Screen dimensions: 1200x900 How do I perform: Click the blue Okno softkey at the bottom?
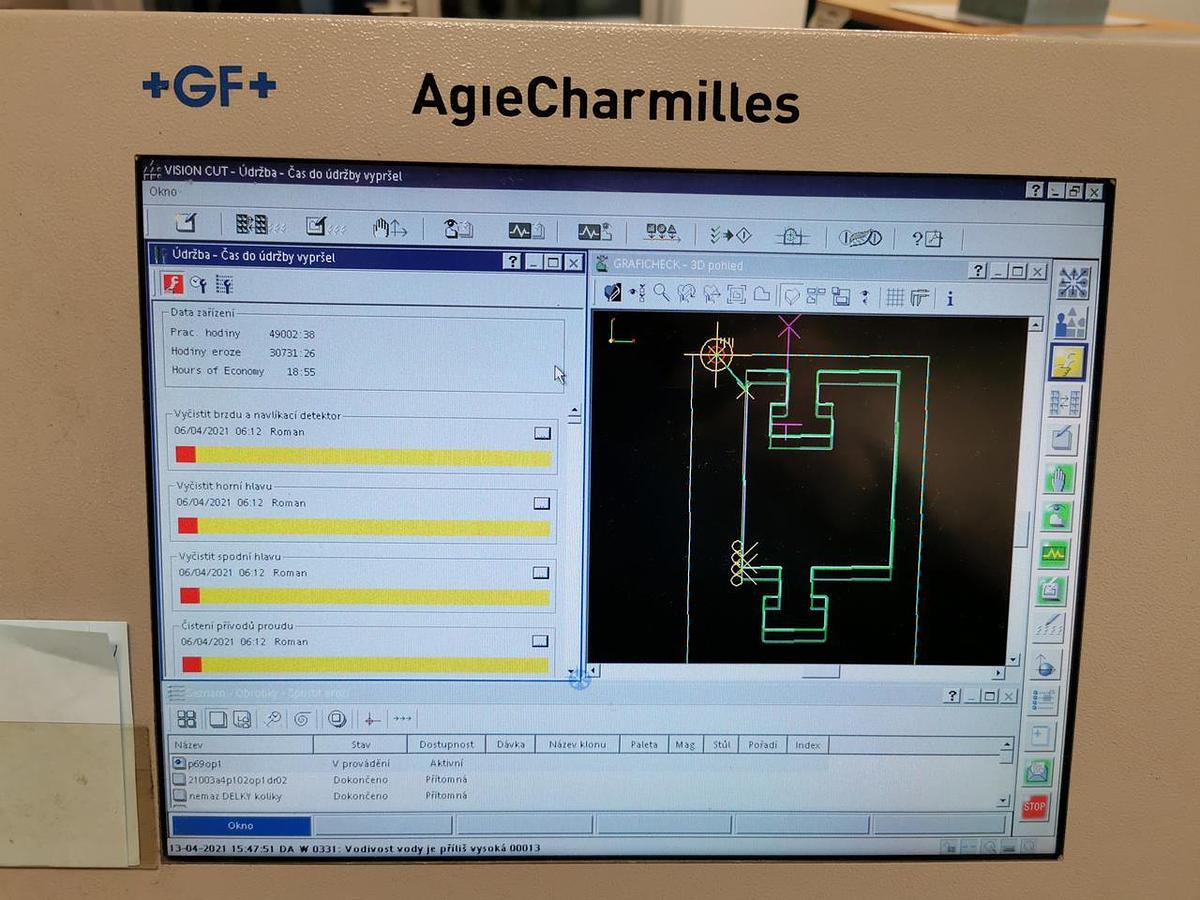tap(241, 826)
